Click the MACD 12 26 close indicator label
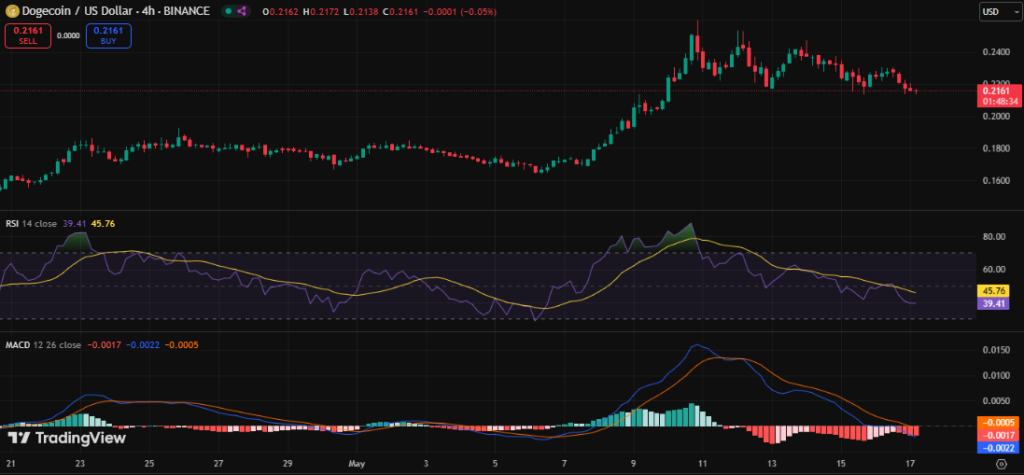 (x=43, y=344)
